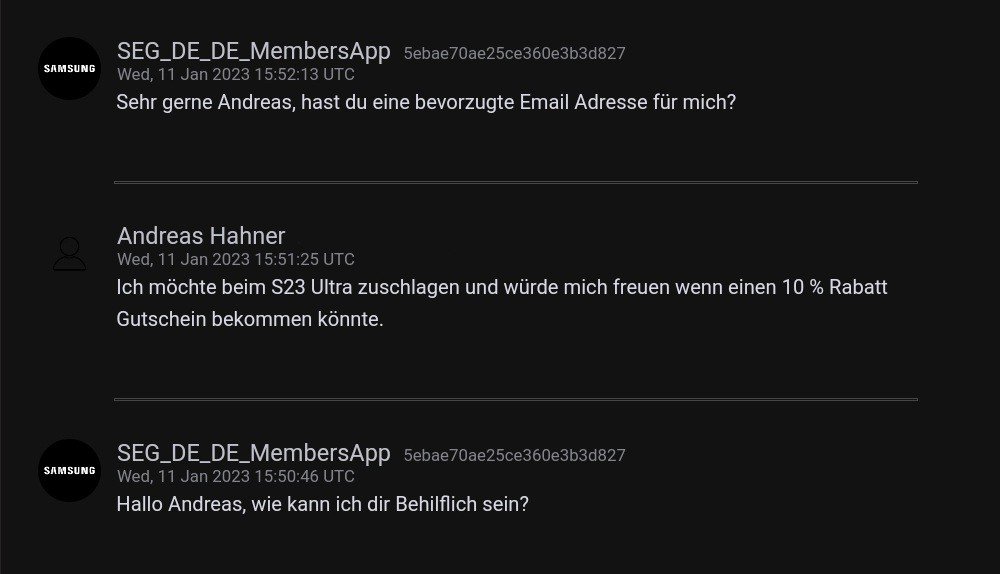Click the timestamp Wed, 11 Jan 2023 15:50:46 UTC

(235, 476)
